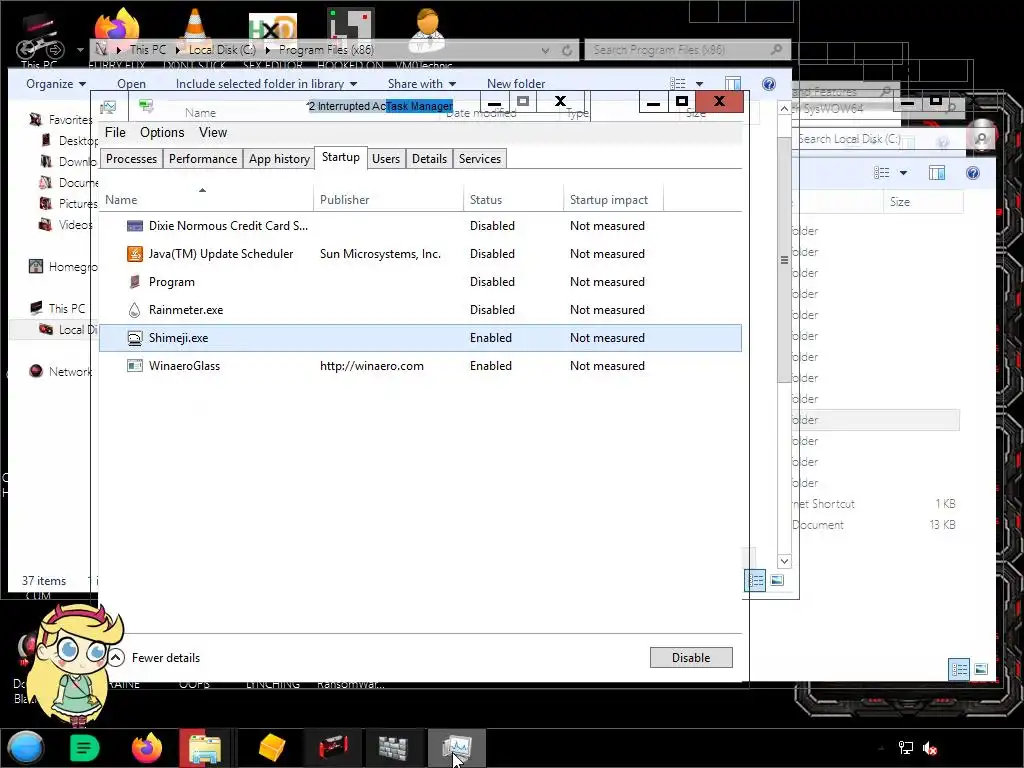Open the view options arrow in Local Disk window

[903, 173]
